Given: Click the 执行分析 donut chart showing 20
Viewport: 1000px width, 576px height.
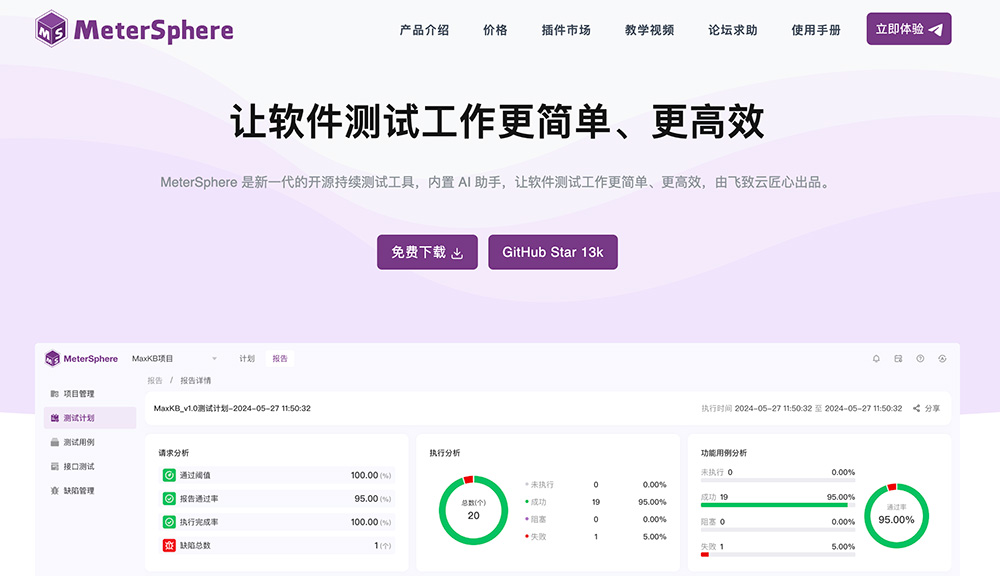Looking at the screenshot, I should (x=473, y=510).
